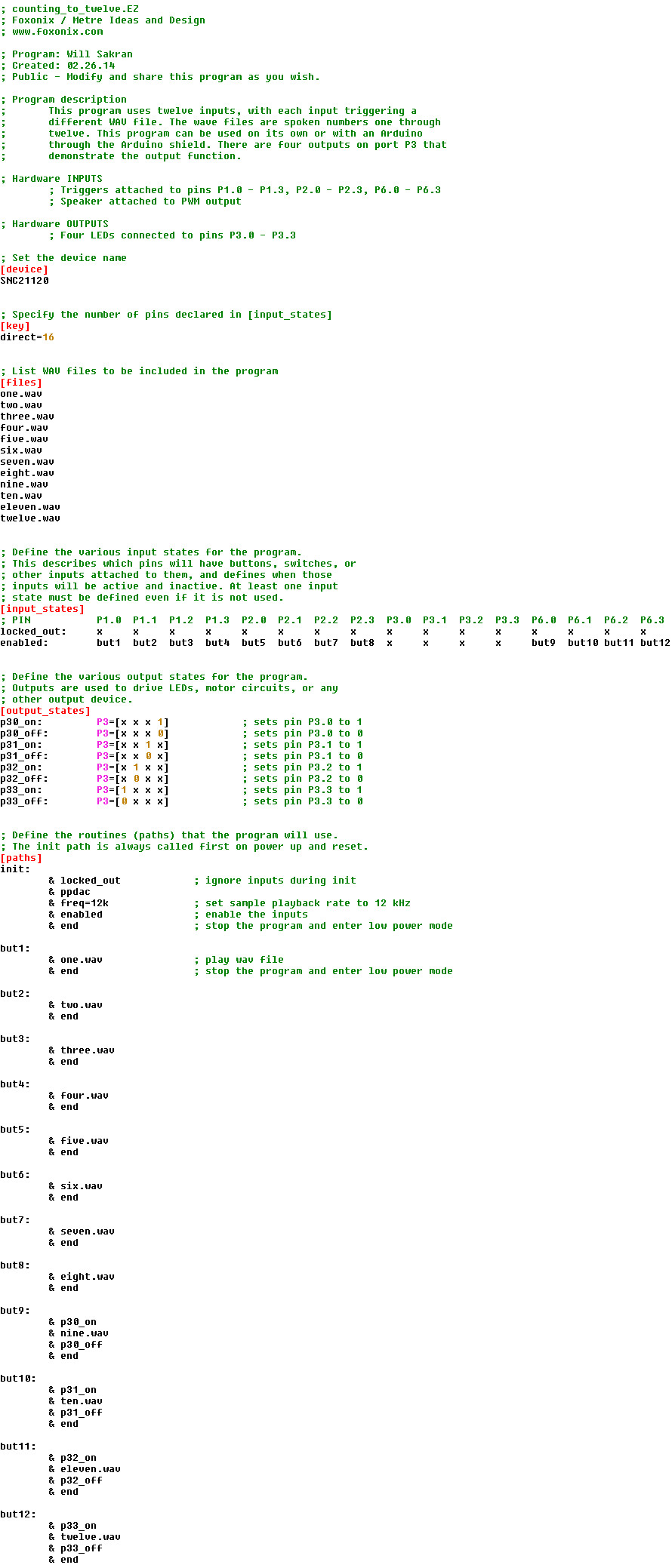This screenshot has width=672, height=1568.
Task: Click the '& p31_off' line under but10
Action: click(x=76, y=1413)
